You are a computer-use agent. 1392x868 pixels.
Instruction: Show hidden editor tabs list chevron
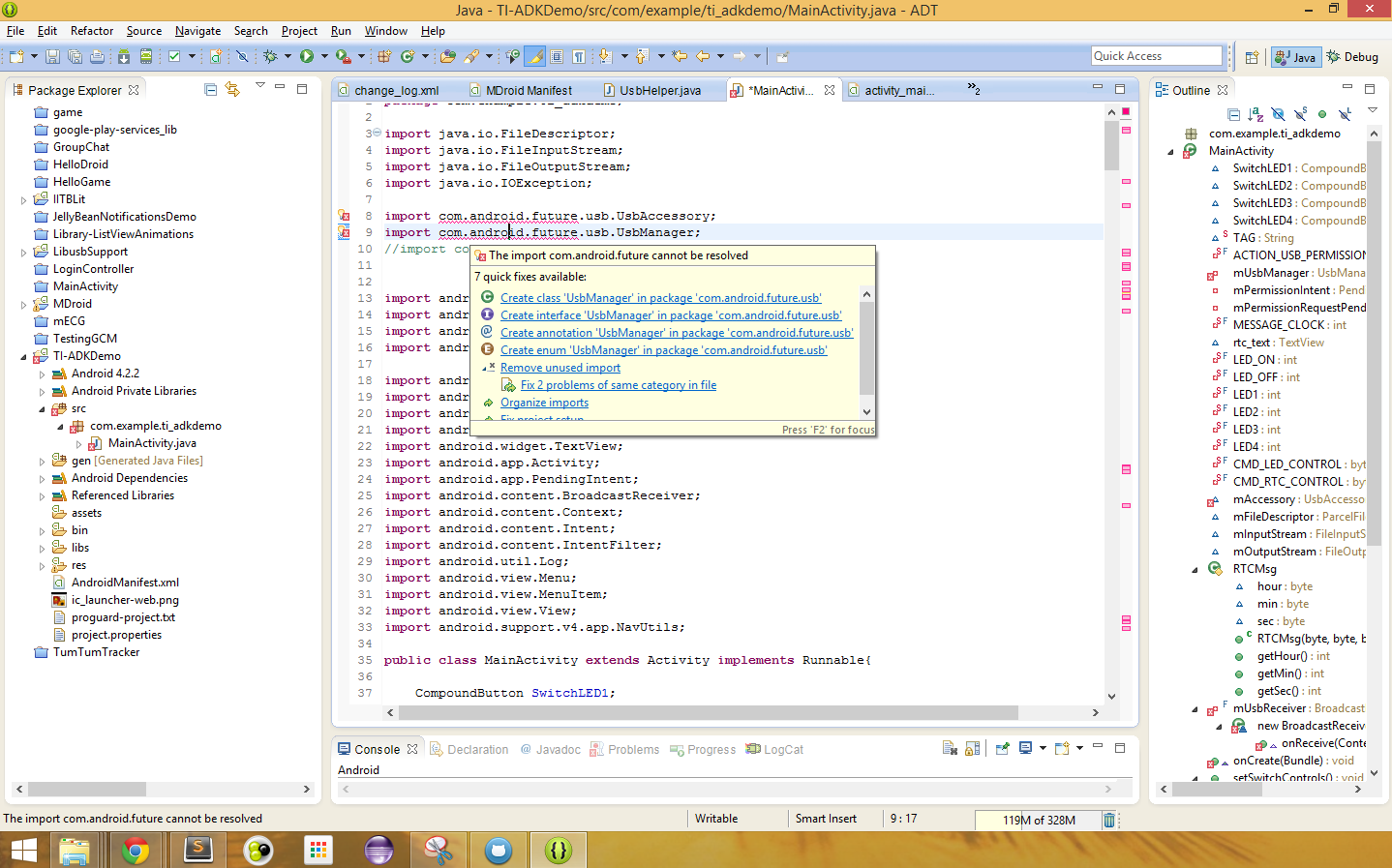[974, 89]
